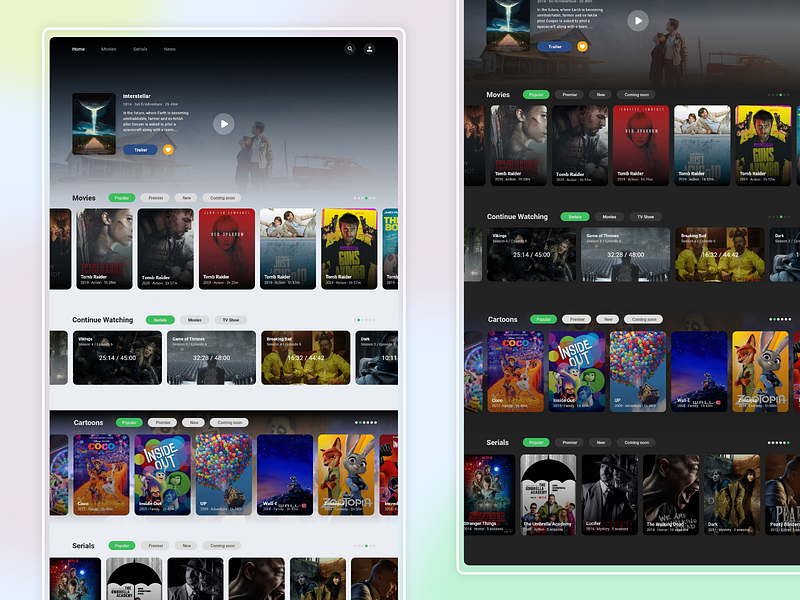The image size is (800, 600).
Task: Select New filter under Cartoons, light theme
Action: click(194, 422)
